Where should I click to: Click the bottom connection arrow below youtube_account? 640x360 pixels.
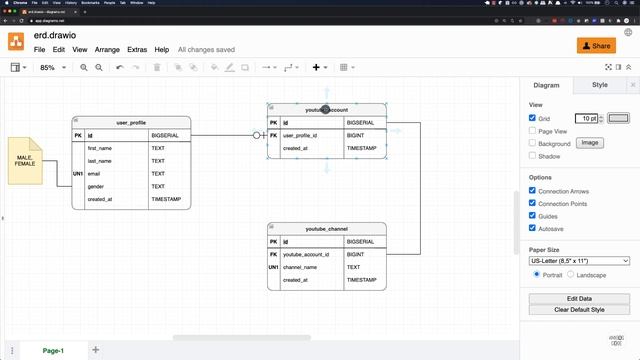tap(327, 167)
